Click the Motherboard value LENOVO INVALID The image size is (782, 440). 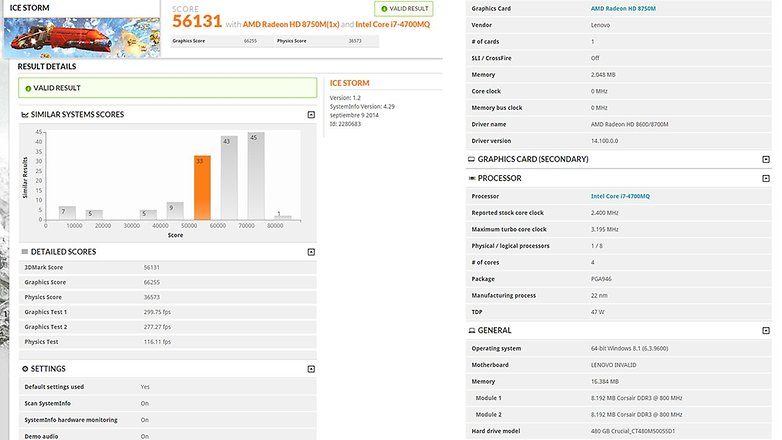click(613, 365)
